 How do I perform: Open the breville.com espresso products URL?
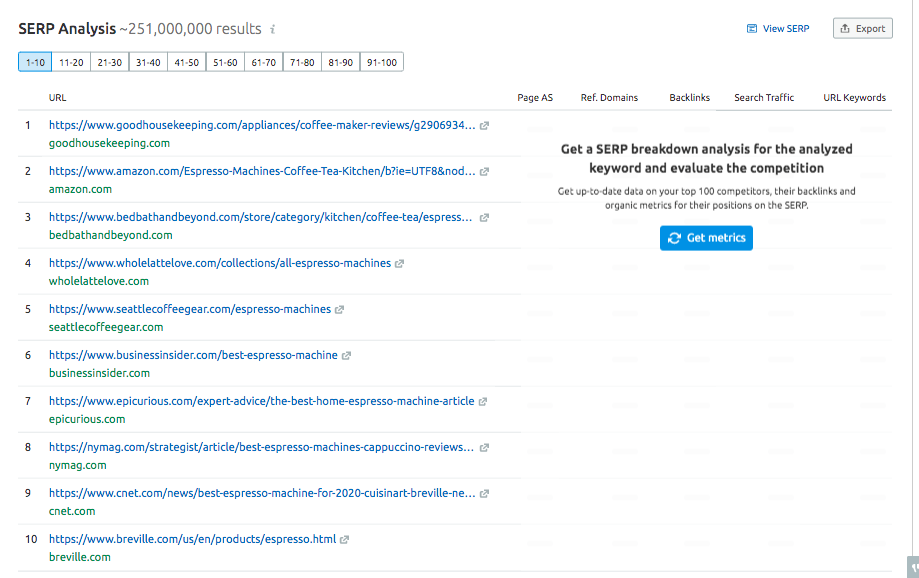[x=192, y=539]
